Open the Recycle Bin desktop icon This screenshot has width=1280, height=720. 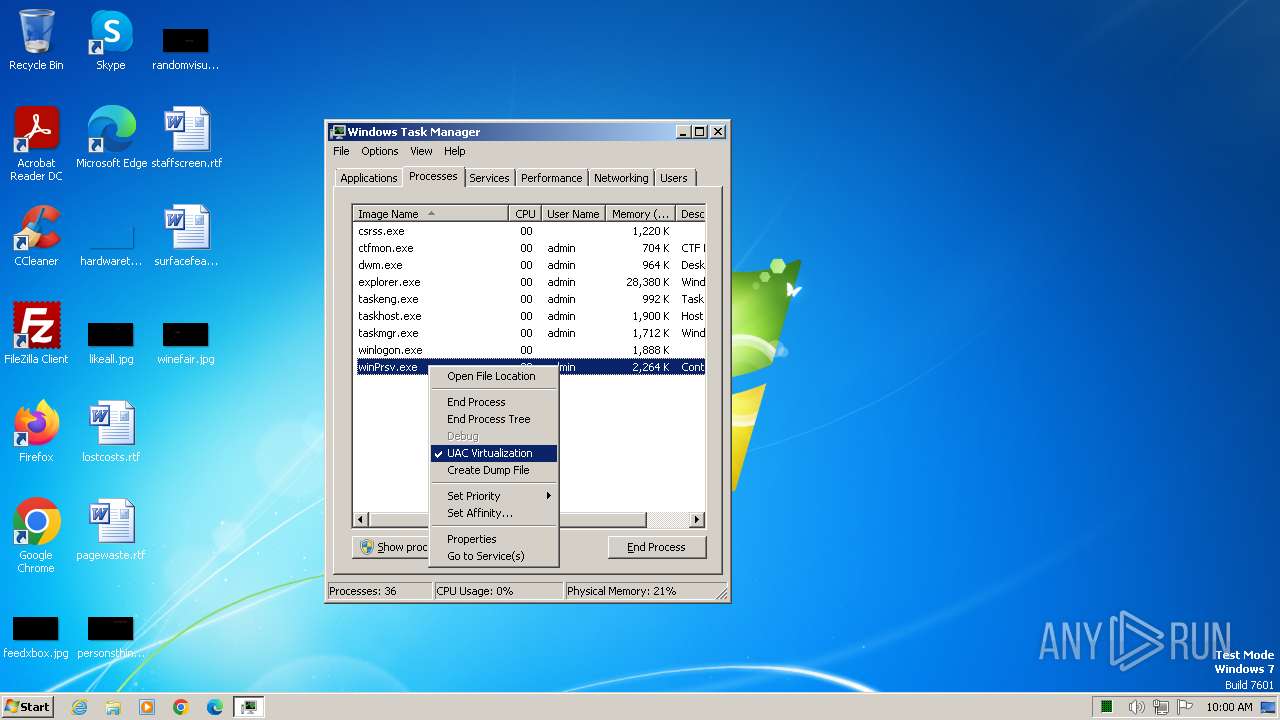click(x=36, y=40)
